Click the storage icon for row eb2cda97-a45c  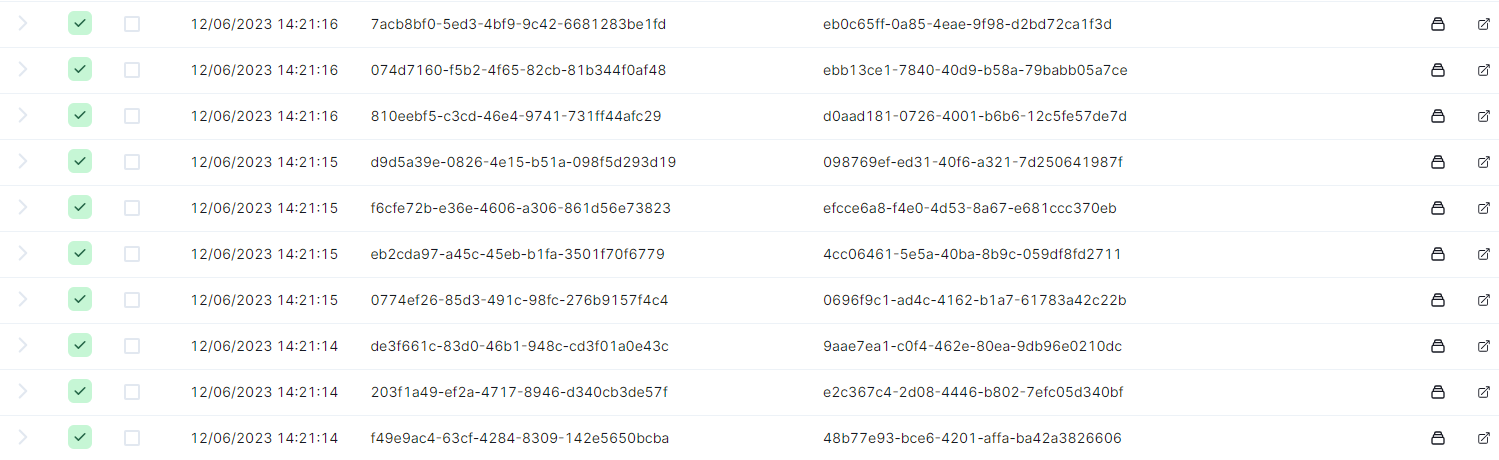1438,254
